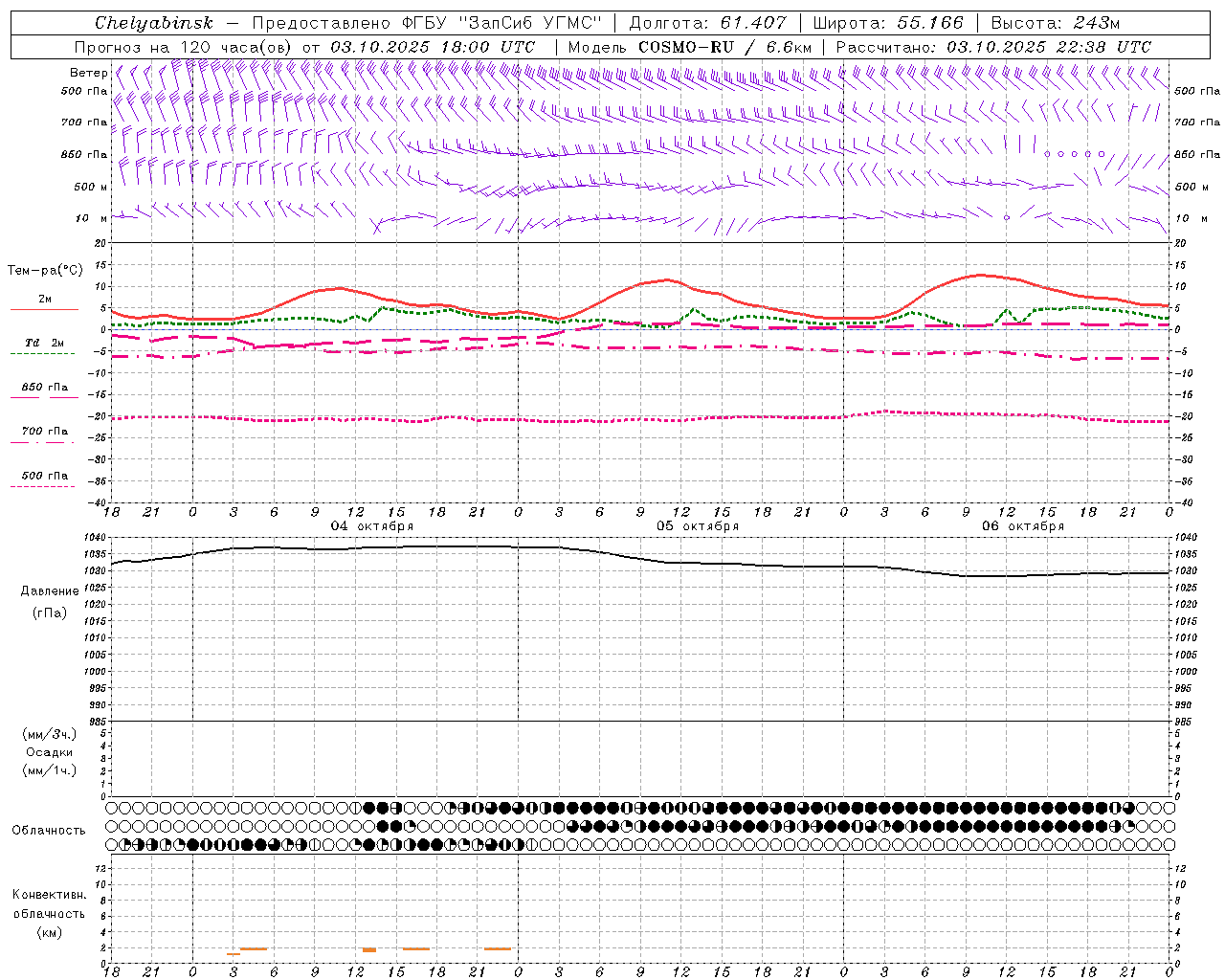
Task: Click the Осадки precipitation label
Action: tap(50, 752)
